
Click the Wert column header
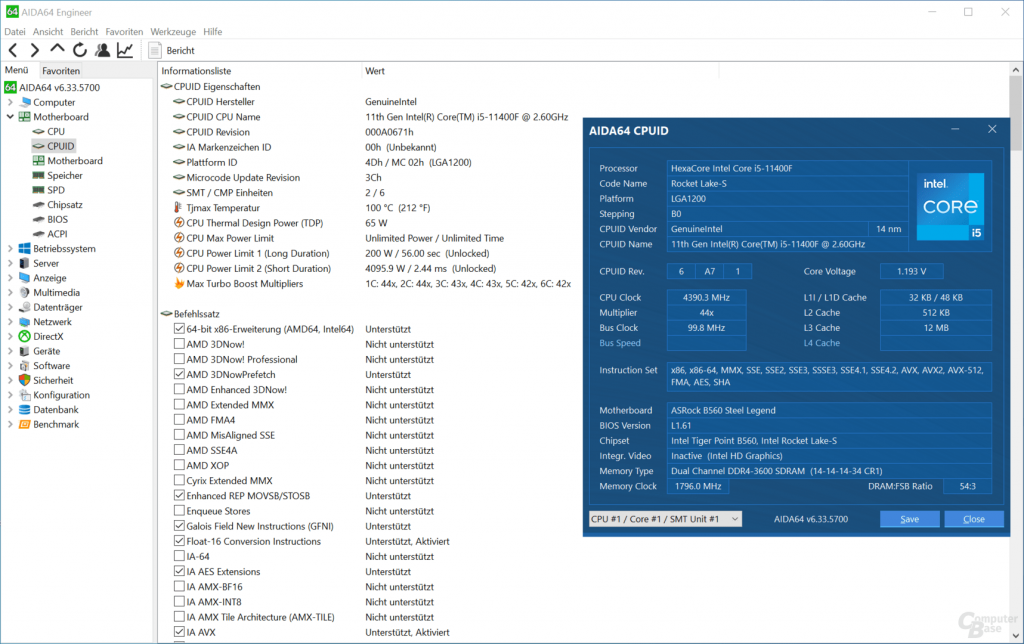tap(540, 71)
